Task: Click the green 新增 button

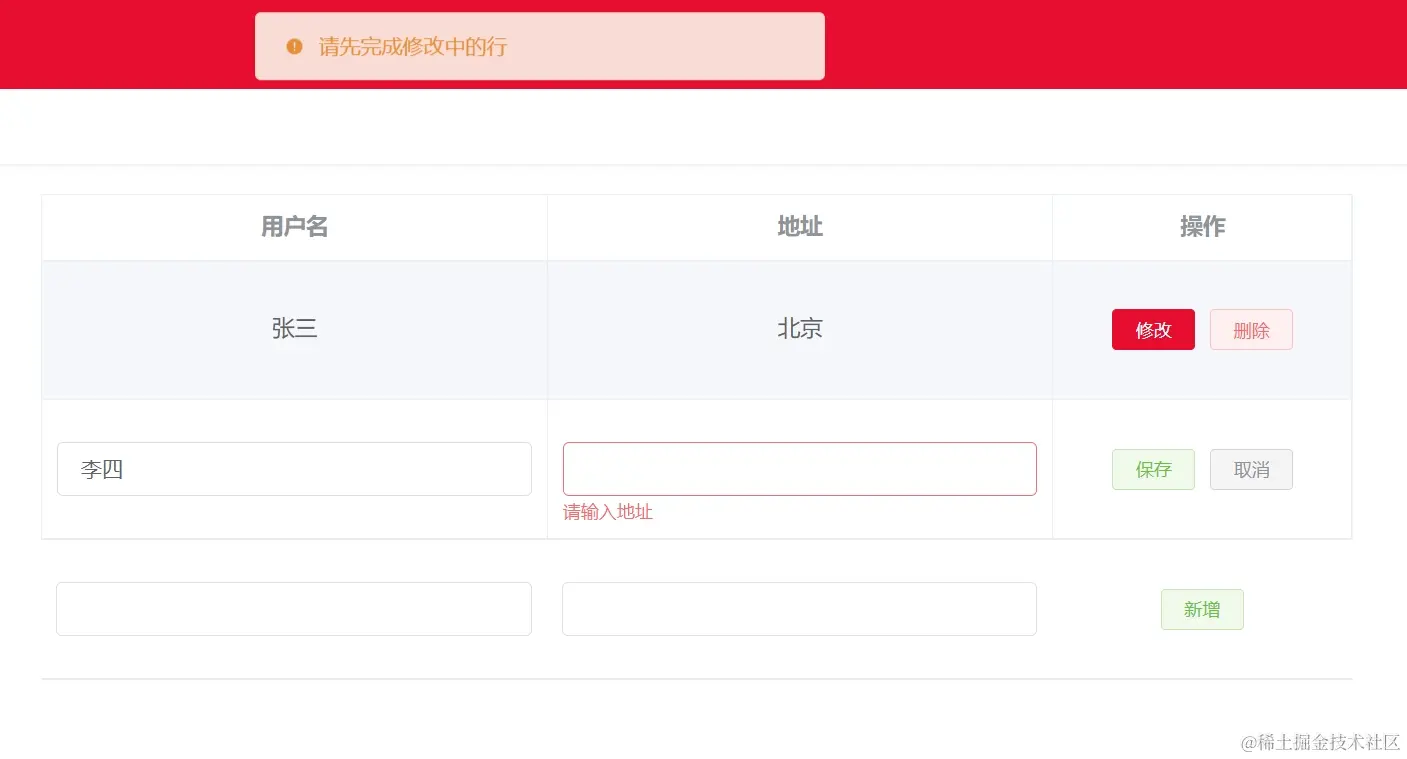Action: coord(1202,610)
